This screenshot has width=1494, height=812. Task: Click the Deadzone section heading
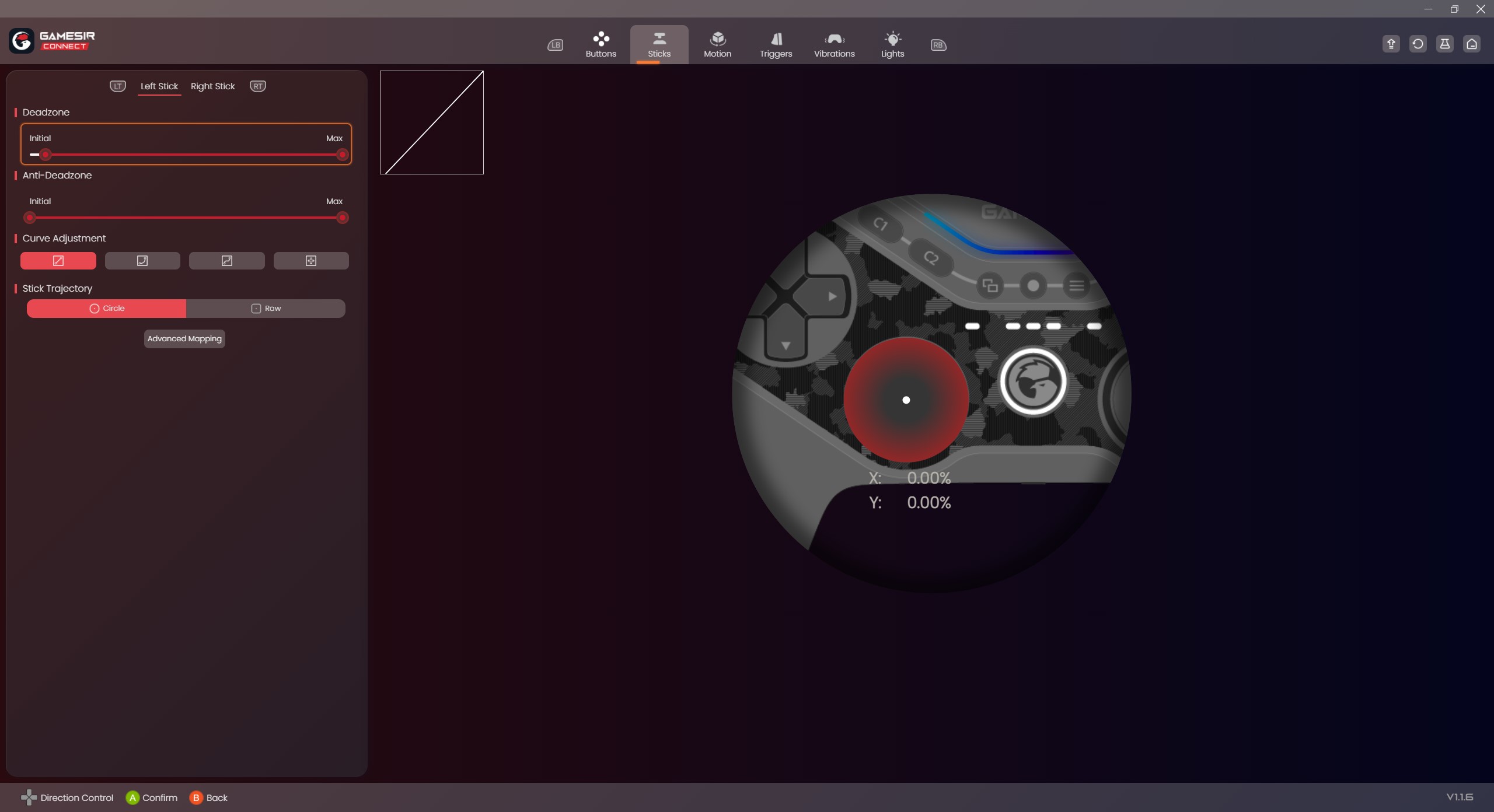coord(46,112)
